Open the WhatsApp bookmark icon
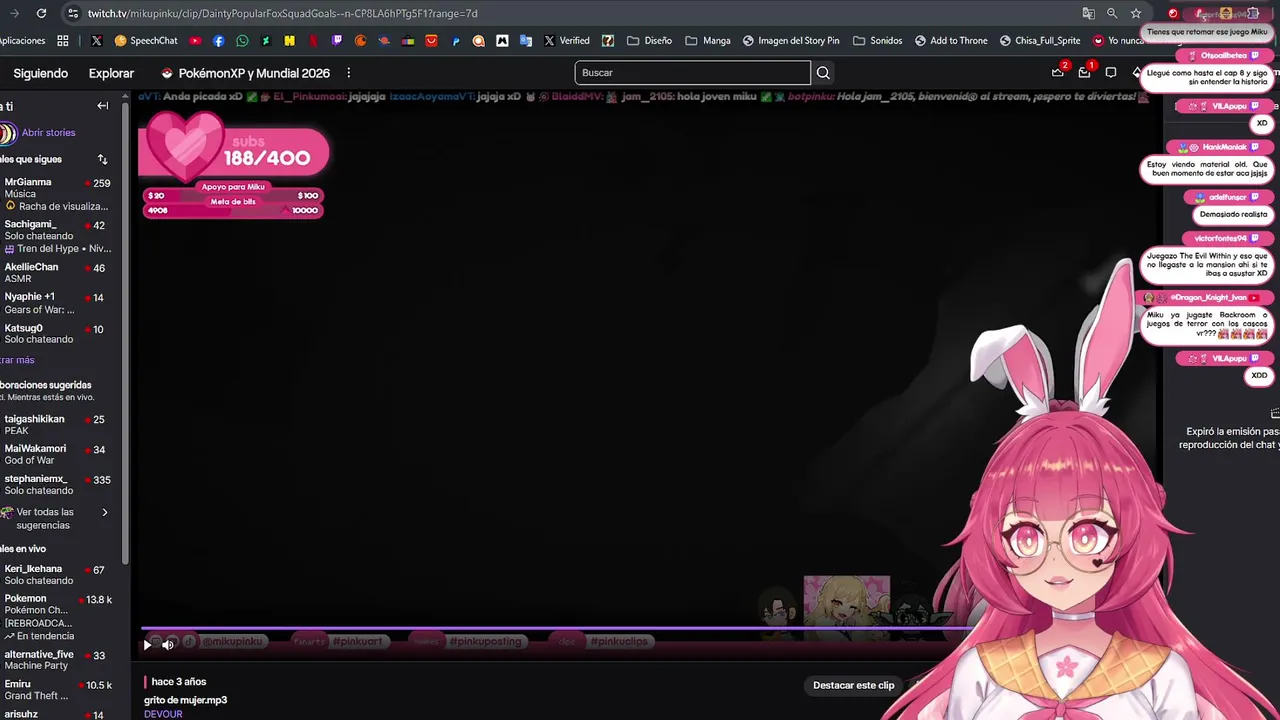This screenshot has height=720, width=1280. (x=243, y=41)
